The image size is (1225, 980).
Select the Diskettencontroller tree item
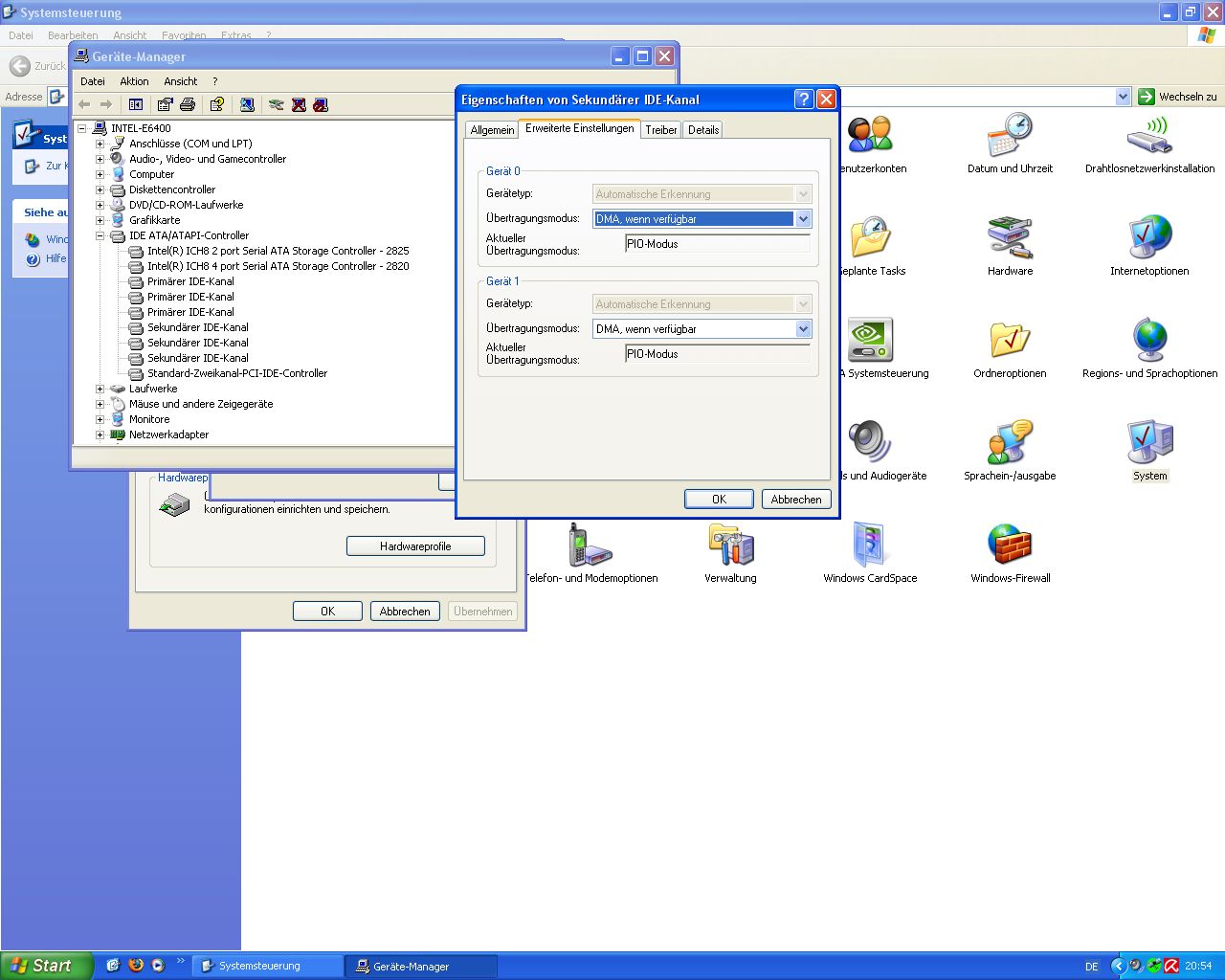[x=172, y=189]
